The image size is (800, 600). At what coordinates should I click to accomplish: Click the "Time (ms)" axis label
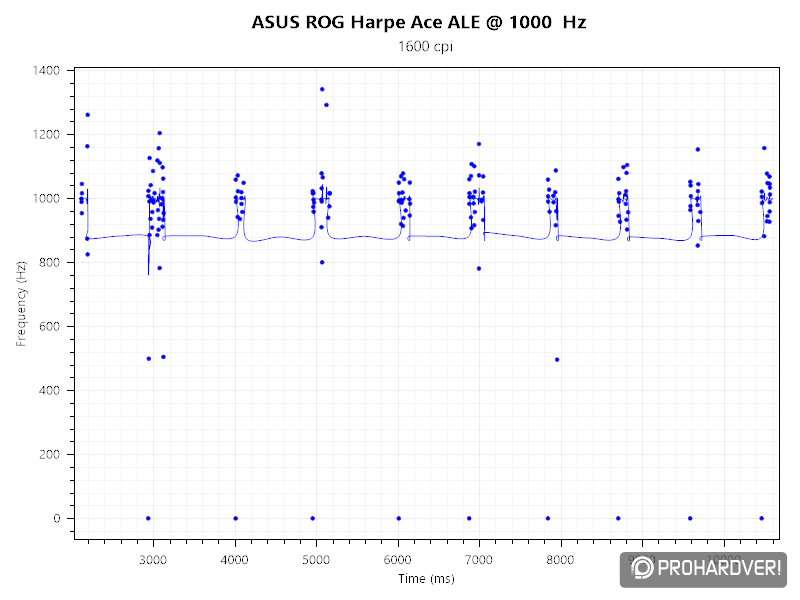pyautogui.click(x=426, y=579)
